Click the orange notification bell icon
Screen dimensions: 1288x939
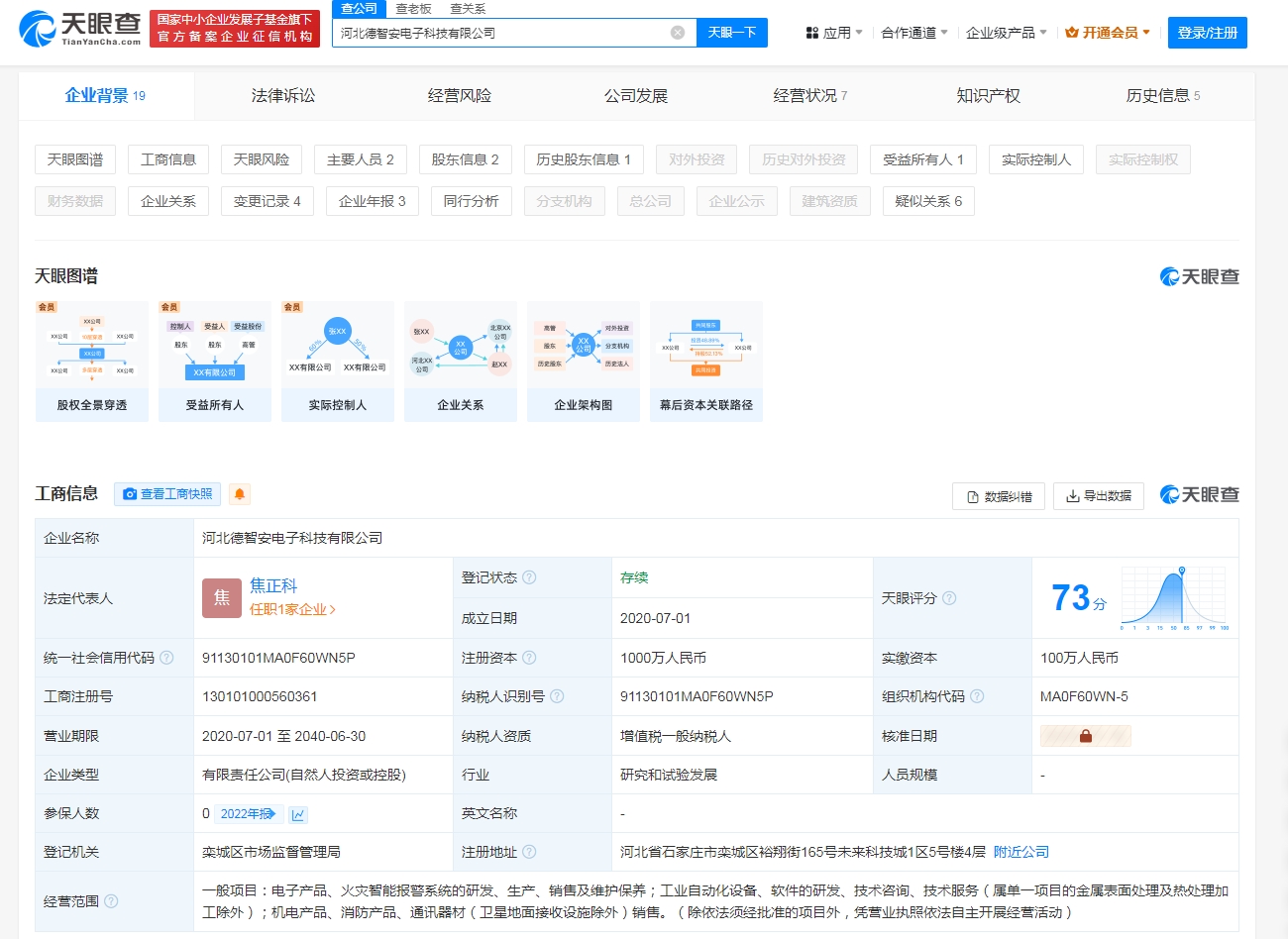239,494
